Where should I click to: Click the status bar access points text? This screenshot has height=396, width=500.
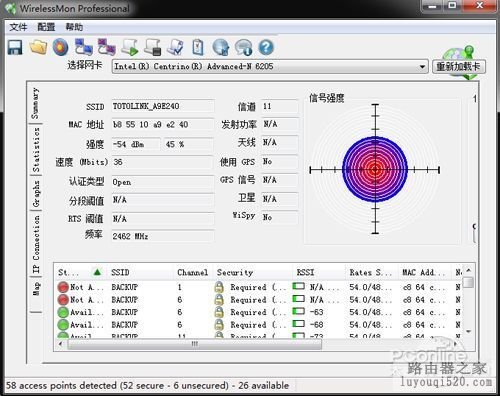click(x=147, y=386)
